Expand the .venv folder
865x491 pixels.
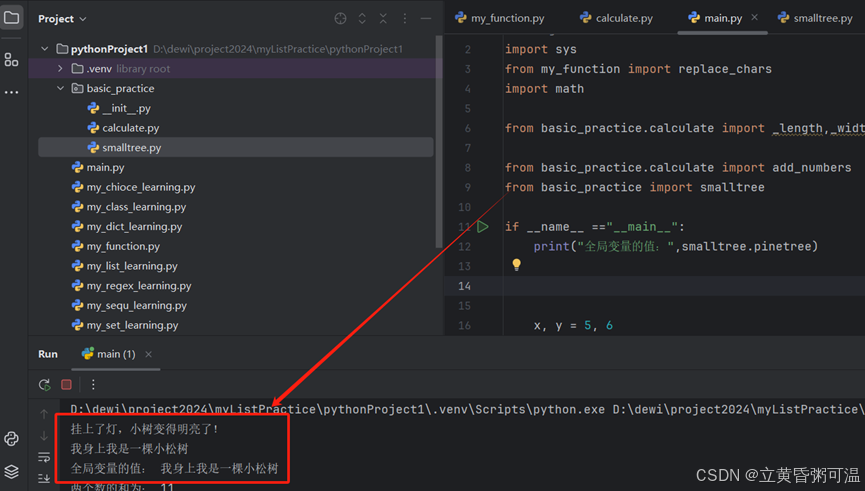tap(60, 69)
